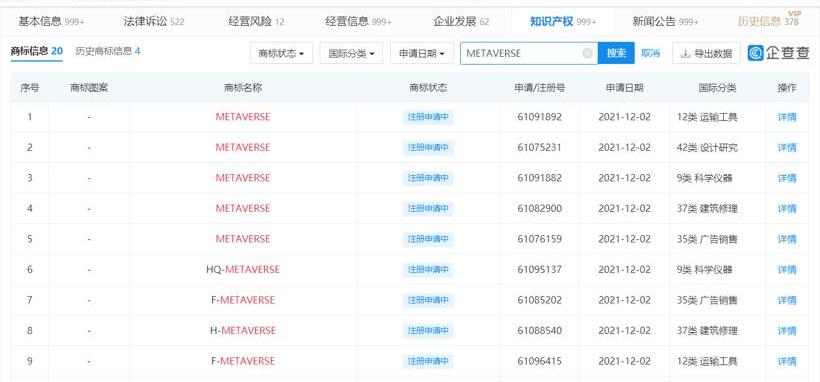
Task: Open 详情 for trademark 61076159
Action: point(787,239)
